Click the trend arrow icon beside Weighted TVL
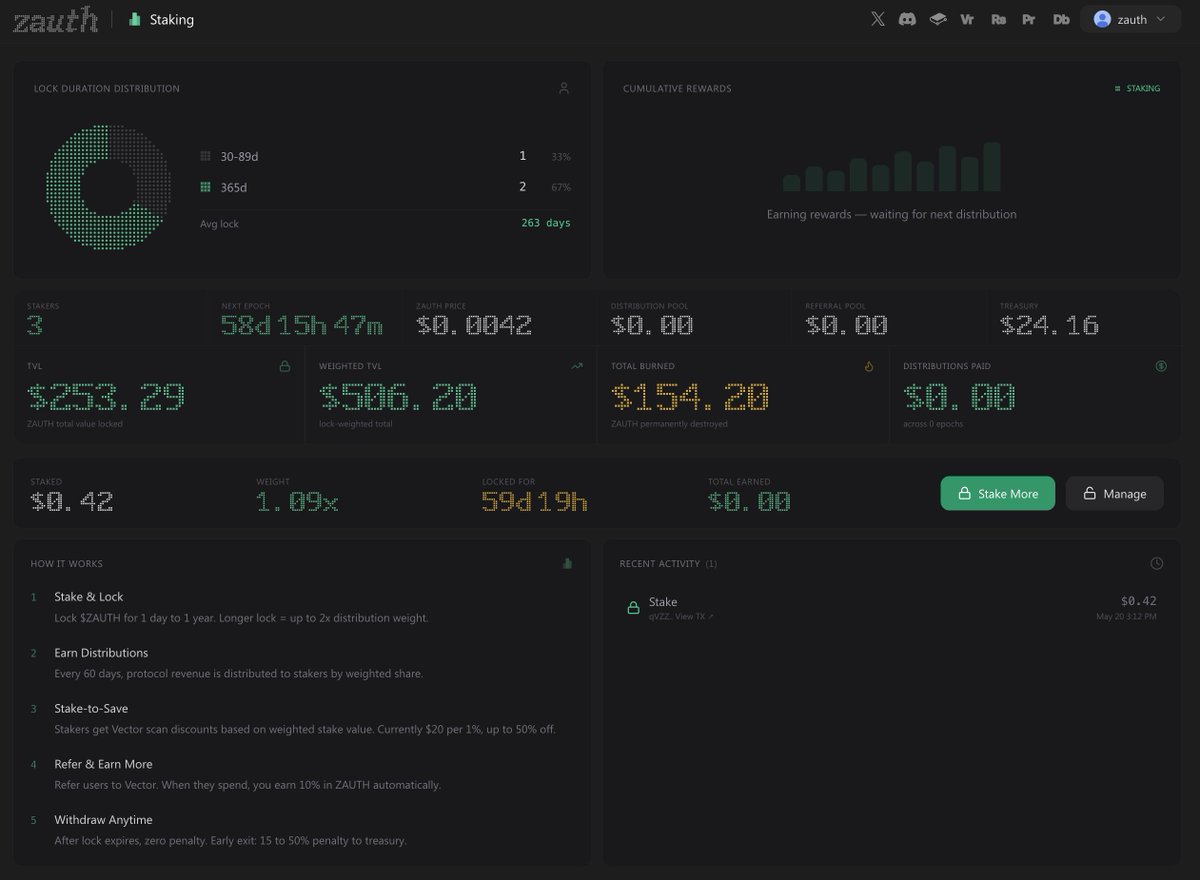This screenshot has width=1200, height=880. pyautogui.click(x=577, y=367)
